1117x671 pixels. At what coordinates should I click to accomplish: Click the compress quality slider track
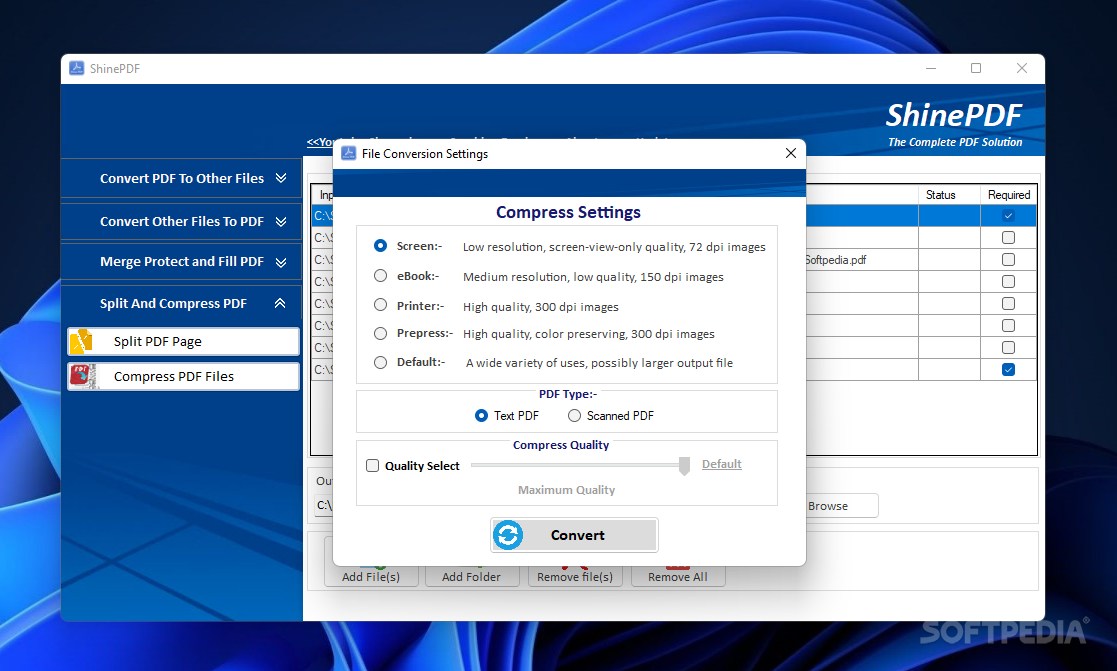tap(574, 465)
